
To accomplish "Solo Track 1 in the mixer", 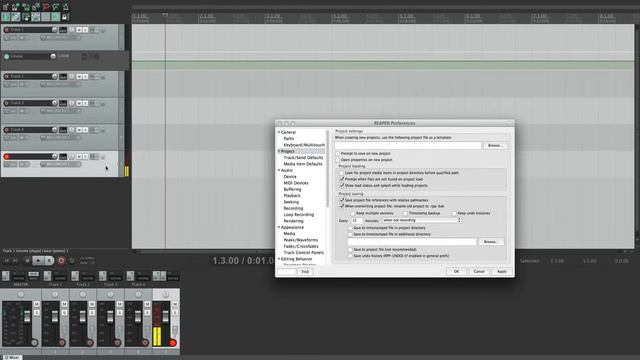I will 64,313.
